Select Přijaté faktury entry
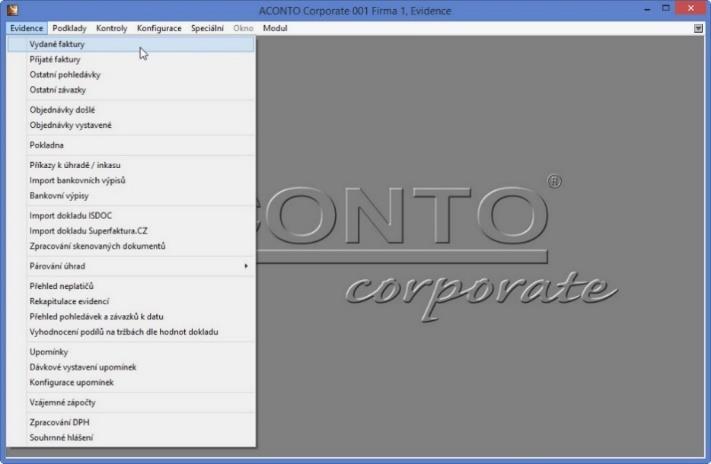 [x=131, y=59]
